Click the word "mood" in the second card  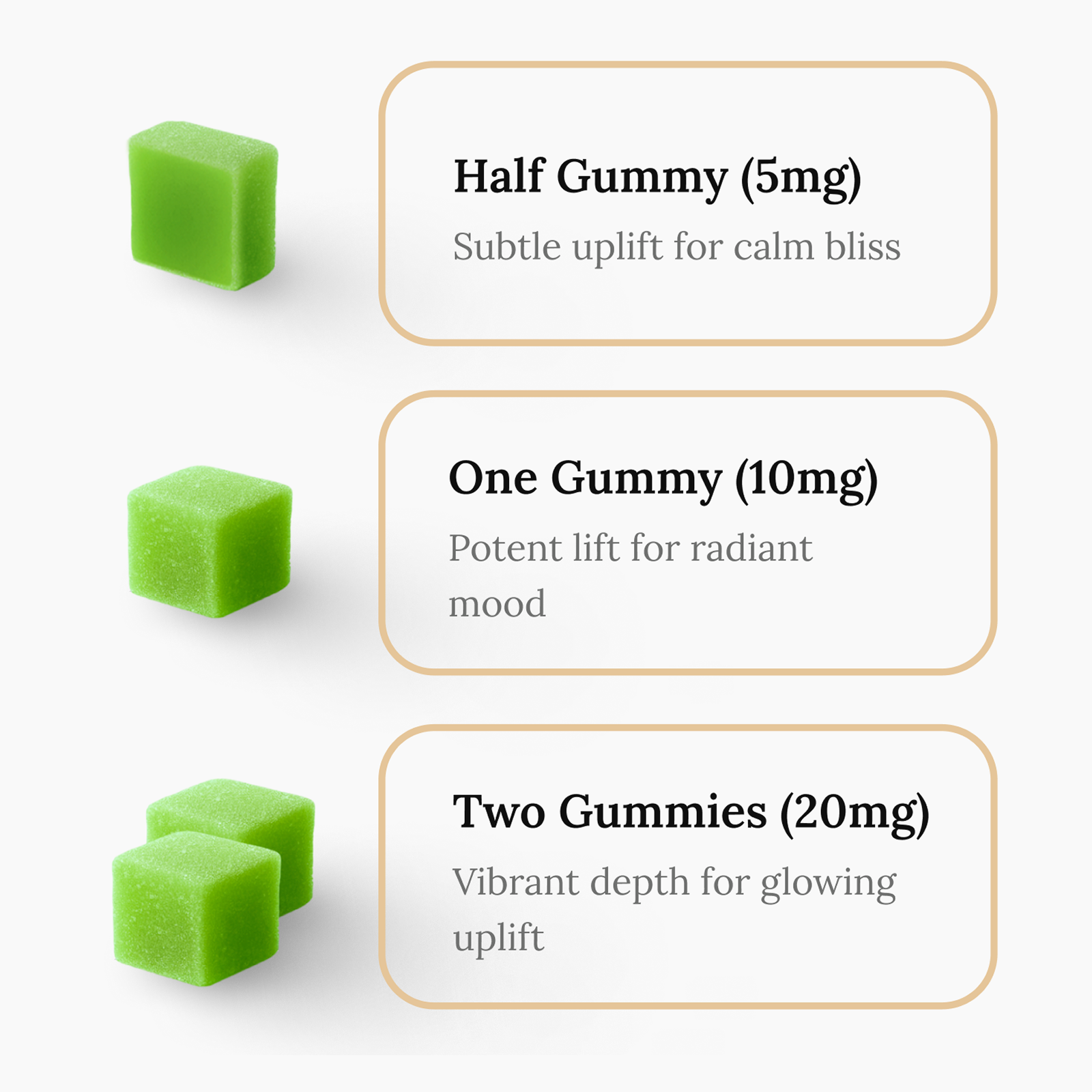point(497,604)
